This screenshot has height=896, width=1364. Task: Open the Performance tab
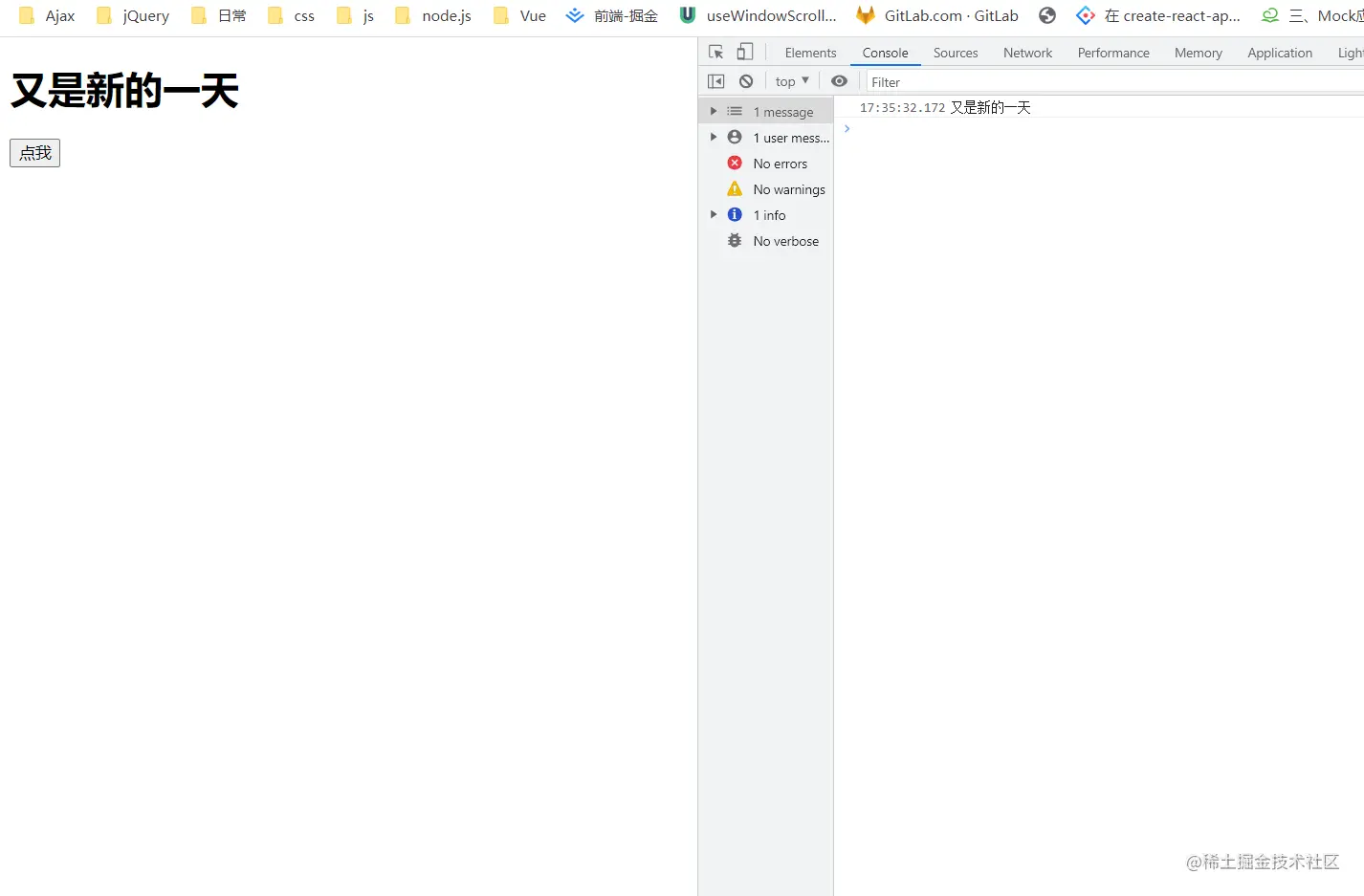pos(1113,53)
